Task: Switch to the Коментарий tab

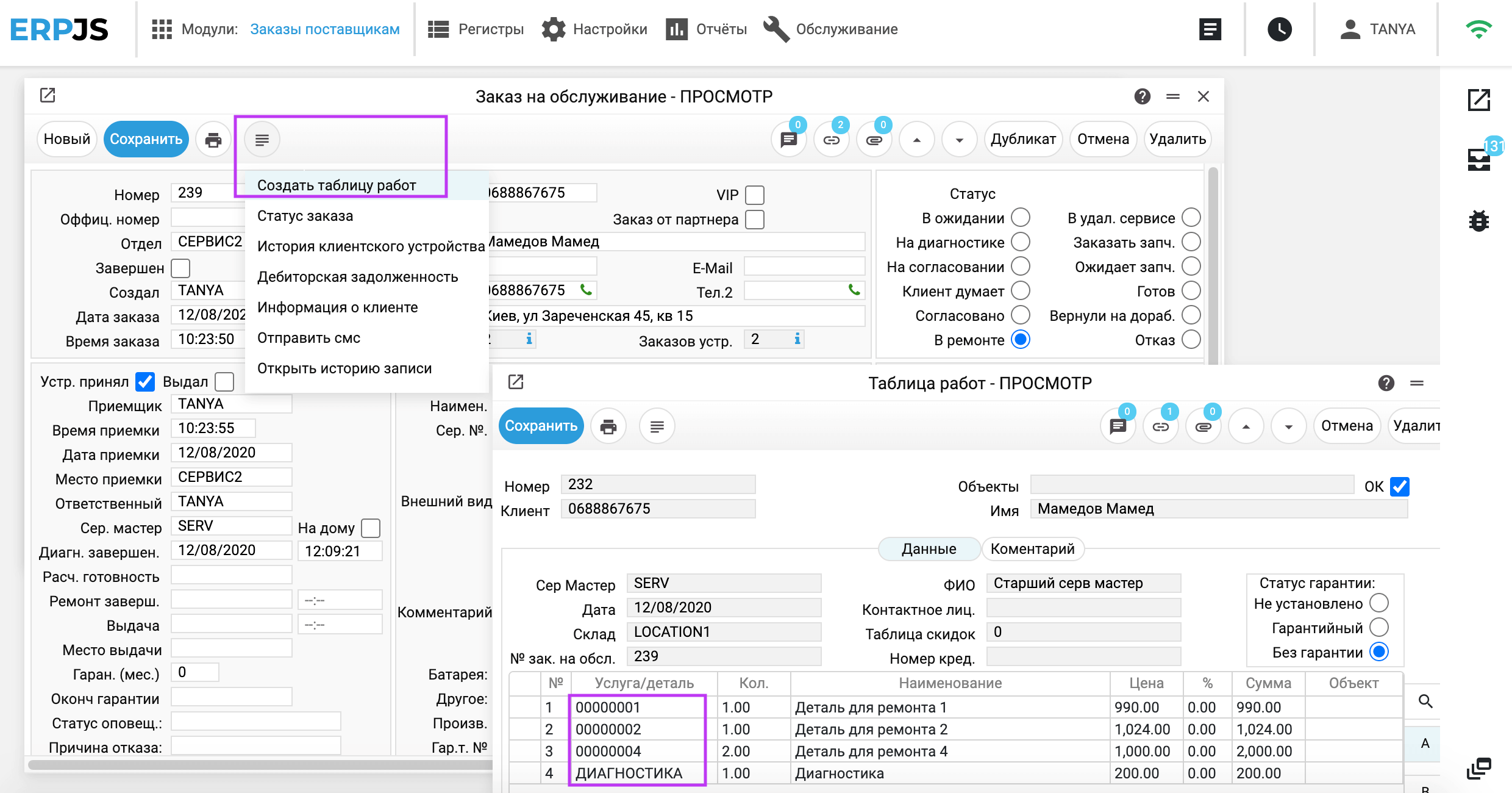Action: click(x=1032, y=548)
